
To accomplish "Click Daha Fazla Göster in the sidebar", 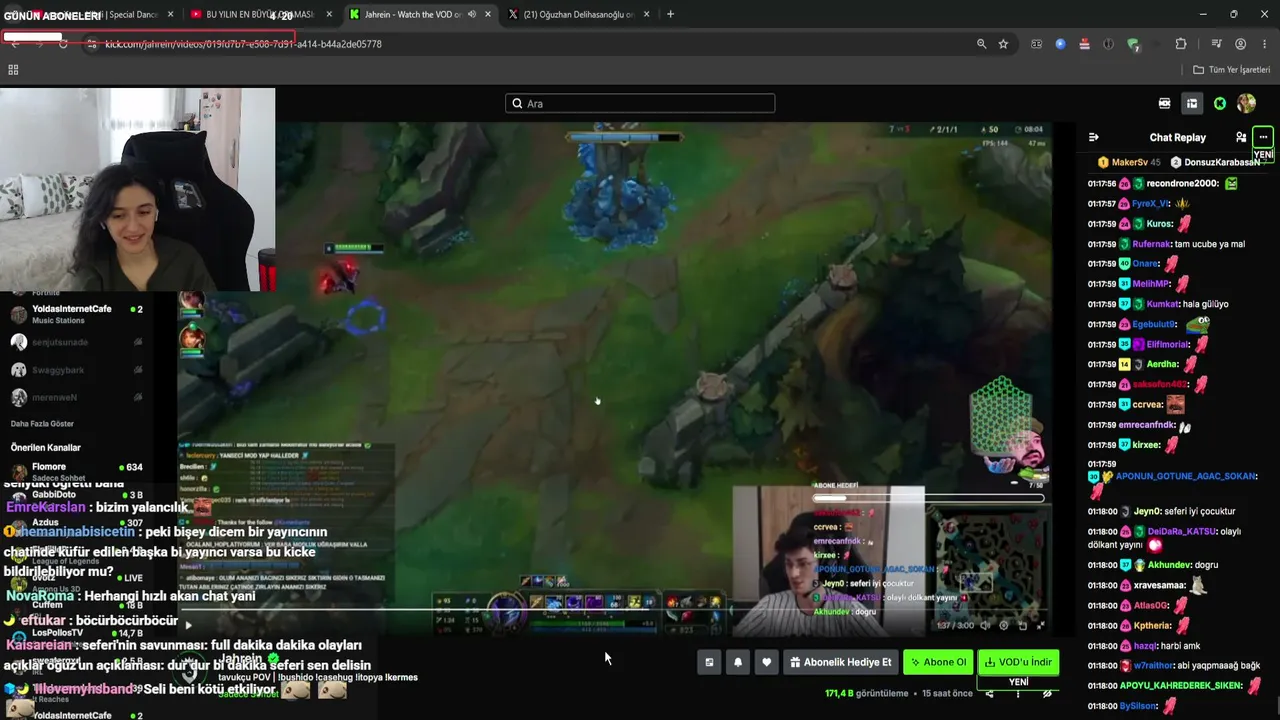I will click(42, 423).
